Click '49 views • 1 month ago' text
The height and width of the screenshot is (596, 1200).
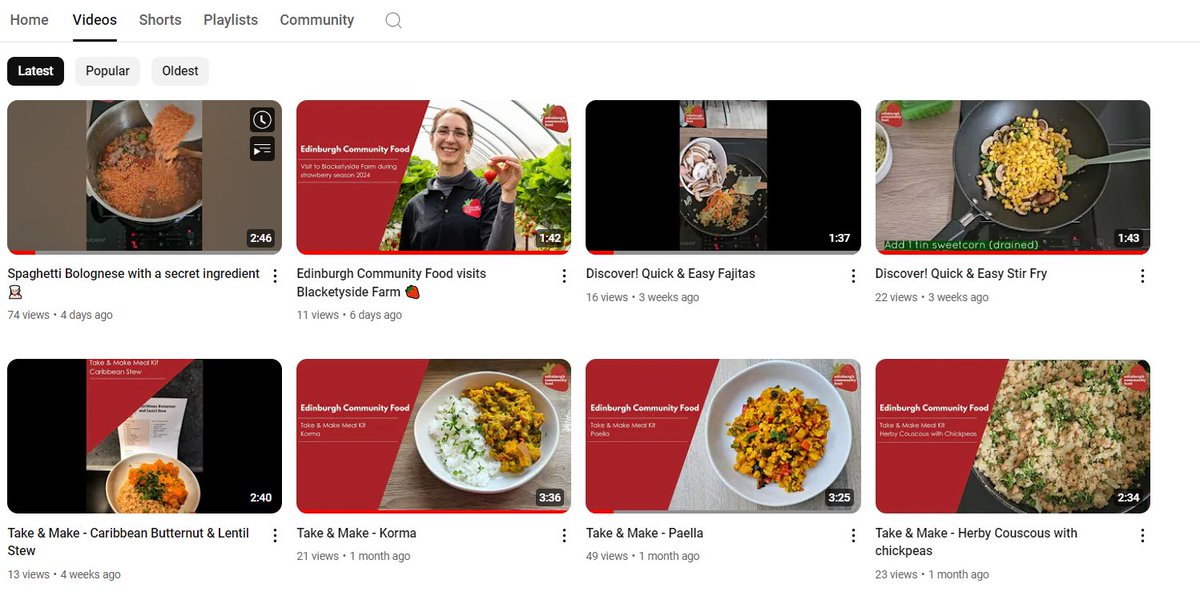[643, 556]
